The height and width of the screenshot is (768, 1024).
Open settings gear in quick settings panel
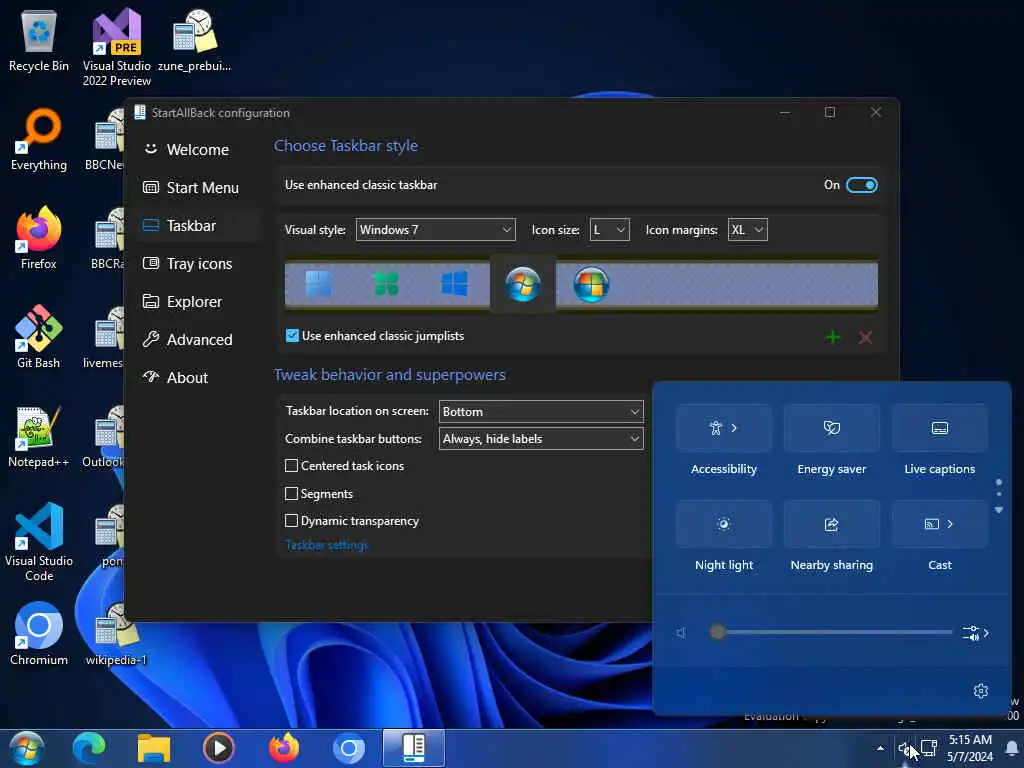click(980, 691)
